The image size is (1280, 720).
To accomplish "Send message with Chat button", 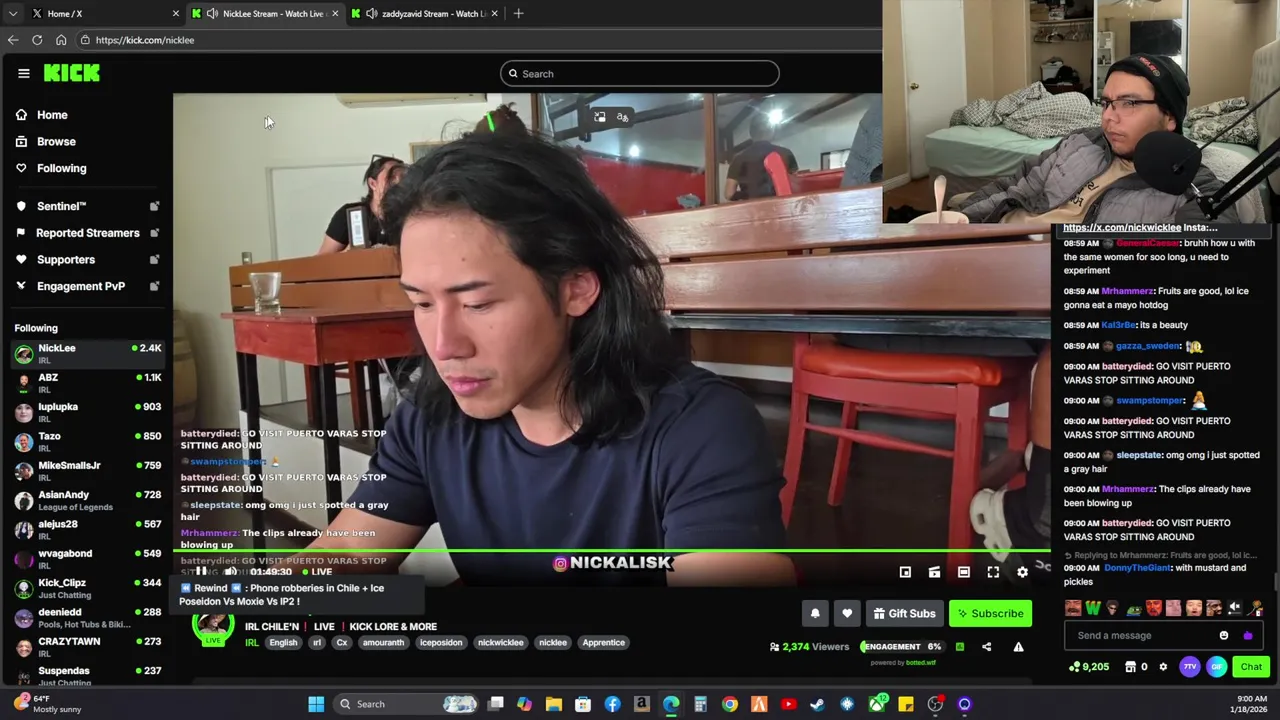I will (x=1251, y=667).
